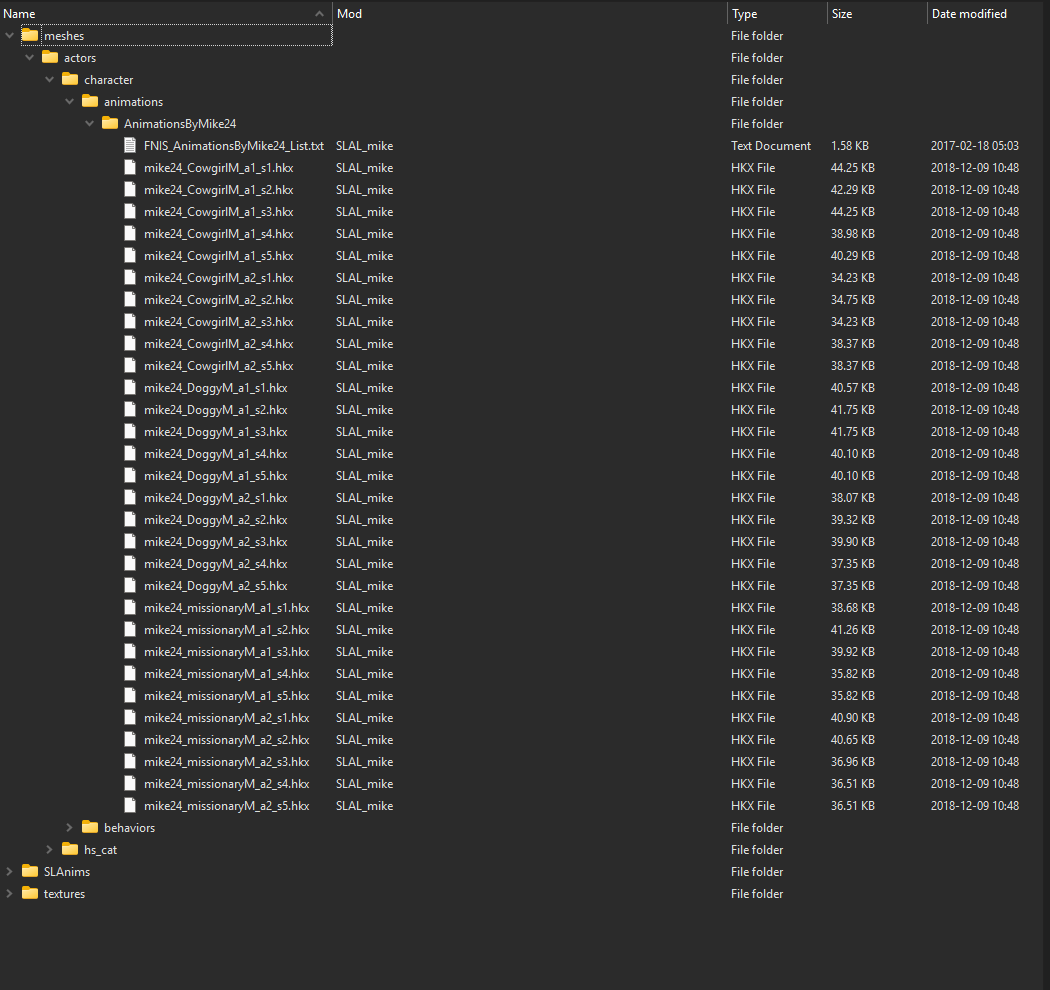Click SLAL_mike mod cell for mike24_missionaryM_a2_s4.hkx
This screenshot has height=990, width=1050.
point(364,784)
